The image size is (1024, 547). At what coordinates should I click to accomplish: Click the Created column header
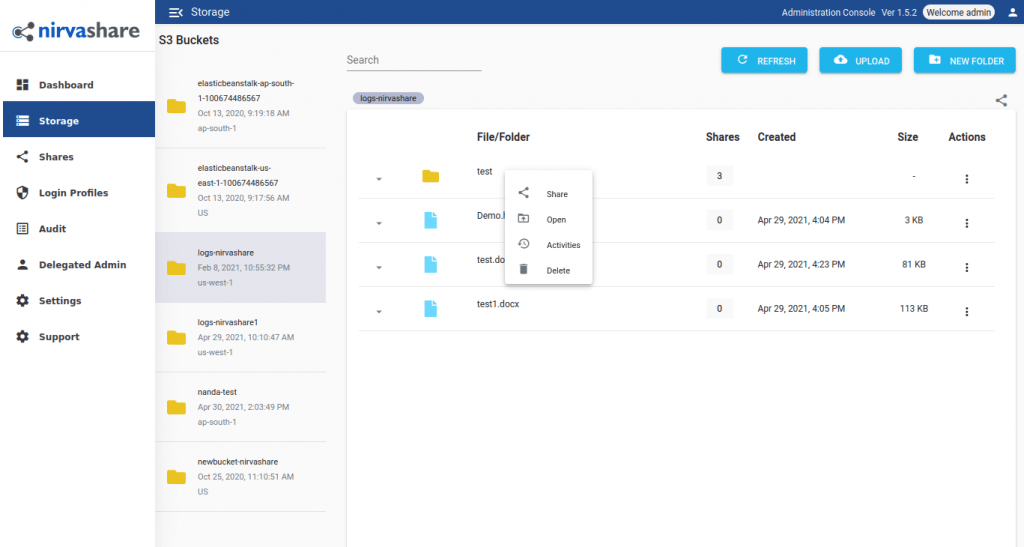(x=776, y=137)
